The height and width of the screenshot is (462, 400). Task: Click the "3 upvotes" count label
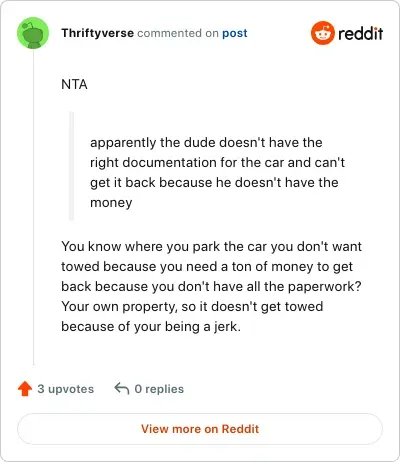(66, 389)
